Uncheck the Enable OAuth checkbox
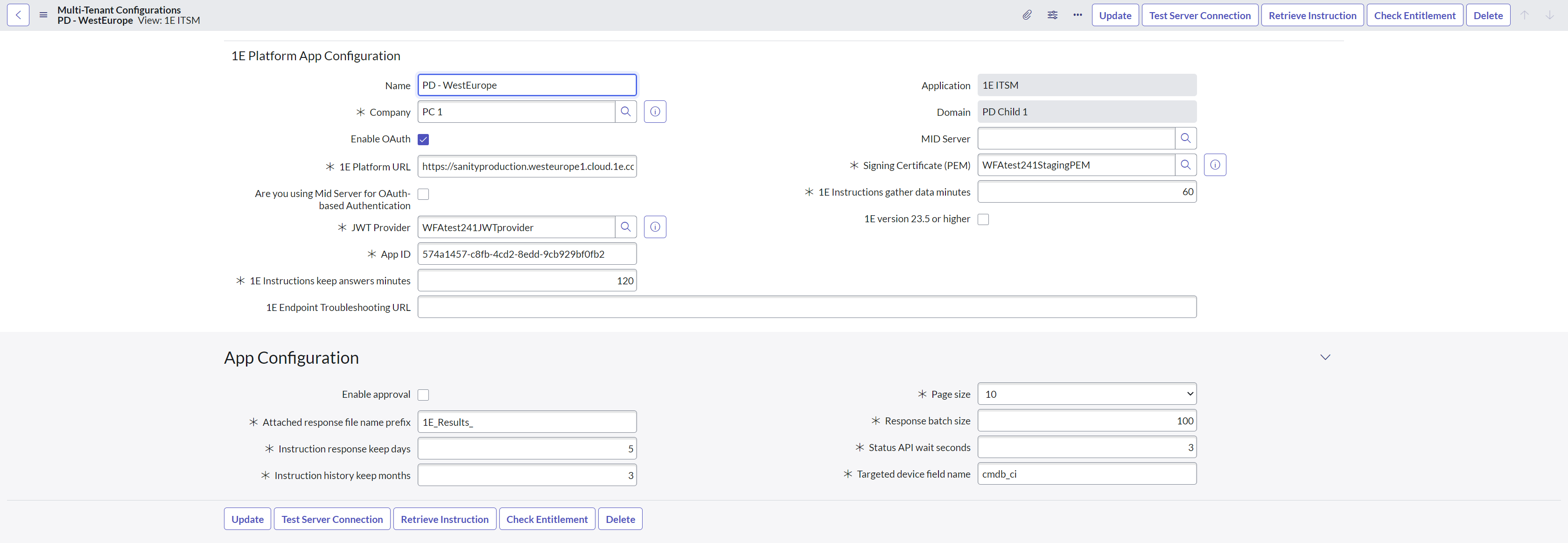Viewport: 1568px width, 543px height. [424, 140]
